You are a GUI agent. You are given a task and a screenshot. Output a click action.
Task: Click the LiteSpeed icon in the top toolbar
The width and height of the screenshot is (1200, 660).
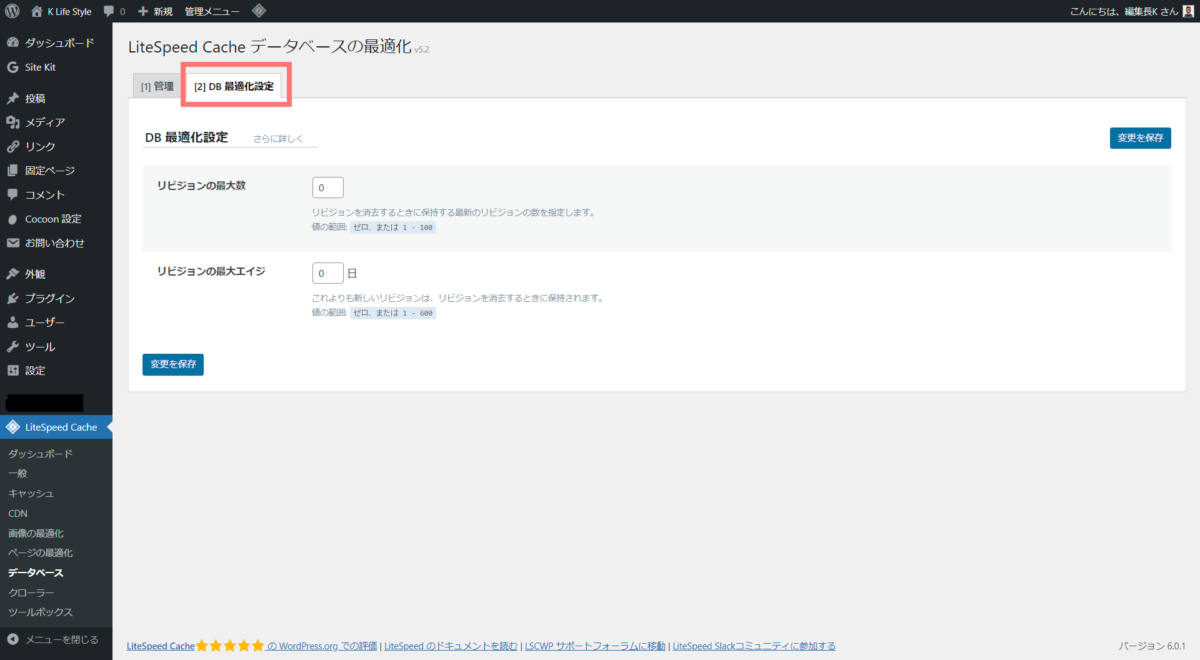point(258,11)
